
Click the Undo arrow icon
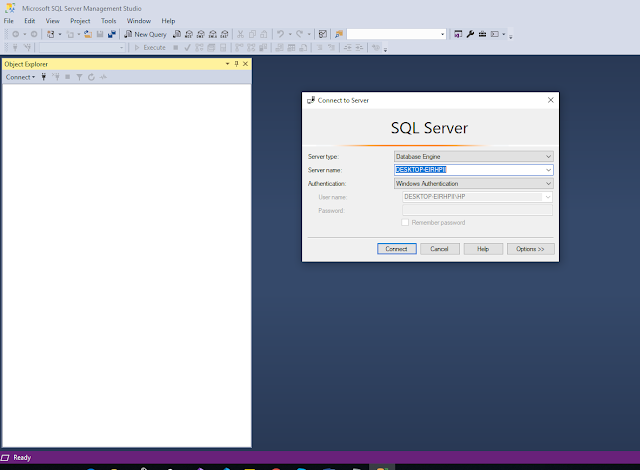[x=280, y=34]
